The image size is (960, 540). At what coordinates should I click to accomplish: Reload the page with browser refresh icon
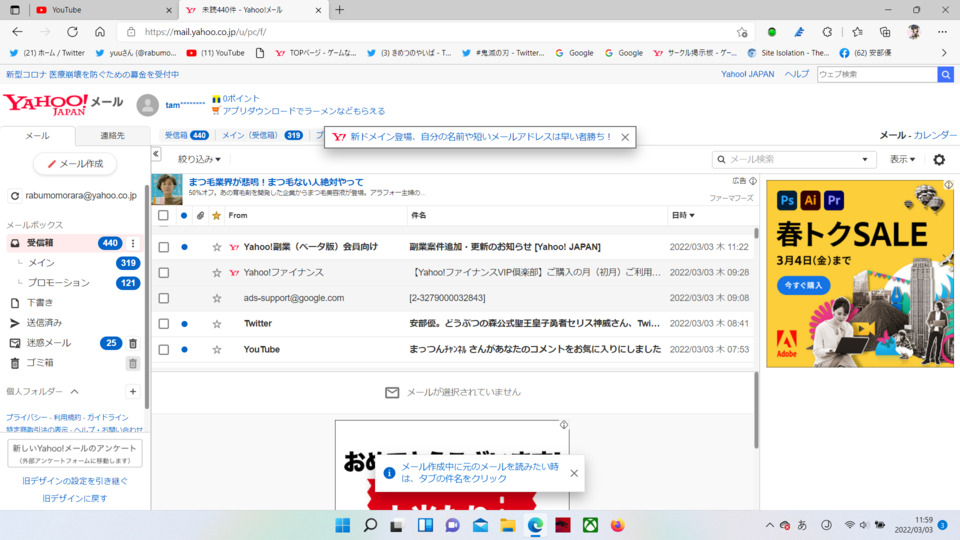pyautogui.click(x=72, y=32)
